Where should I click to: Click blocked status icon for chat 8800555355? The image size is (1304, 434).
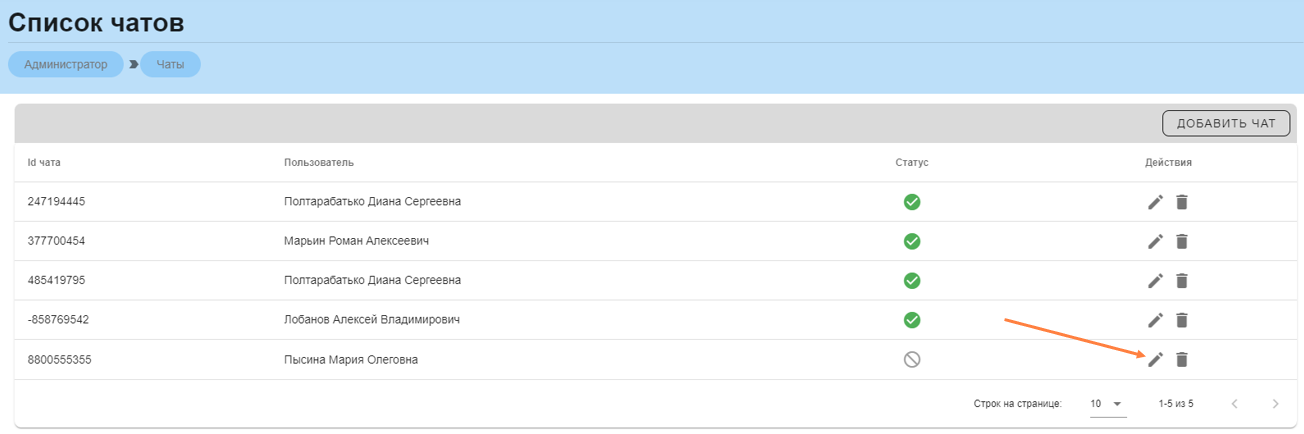pos(912,359)
